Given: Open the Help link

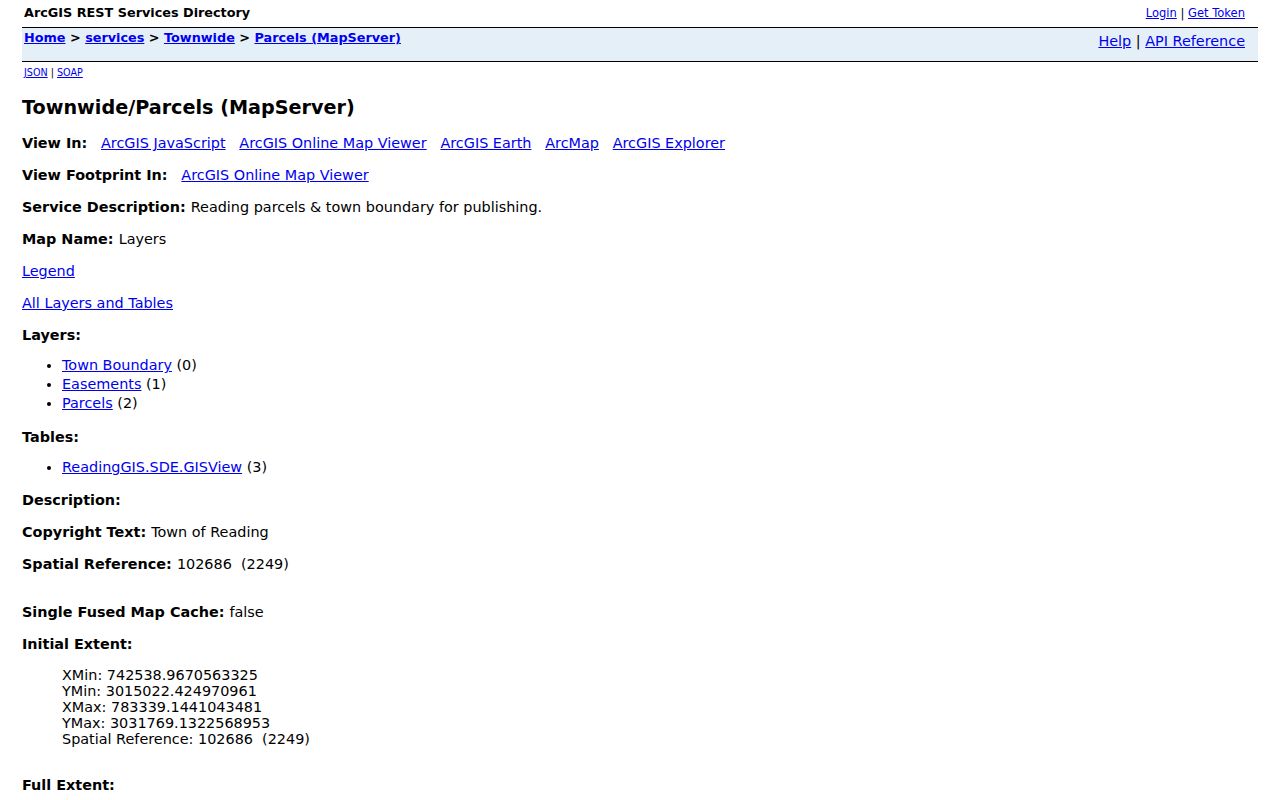Looking at the screenshot, I should (1115, 41).
